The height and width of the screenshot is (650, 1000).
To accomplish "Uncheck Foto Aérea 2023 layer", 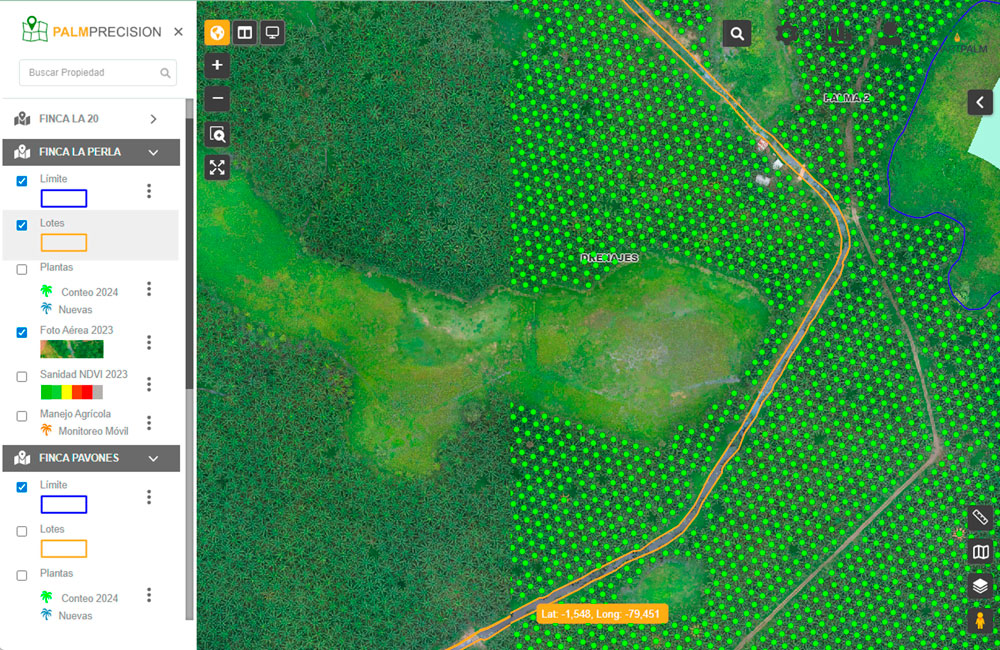I will pos(22,332).
